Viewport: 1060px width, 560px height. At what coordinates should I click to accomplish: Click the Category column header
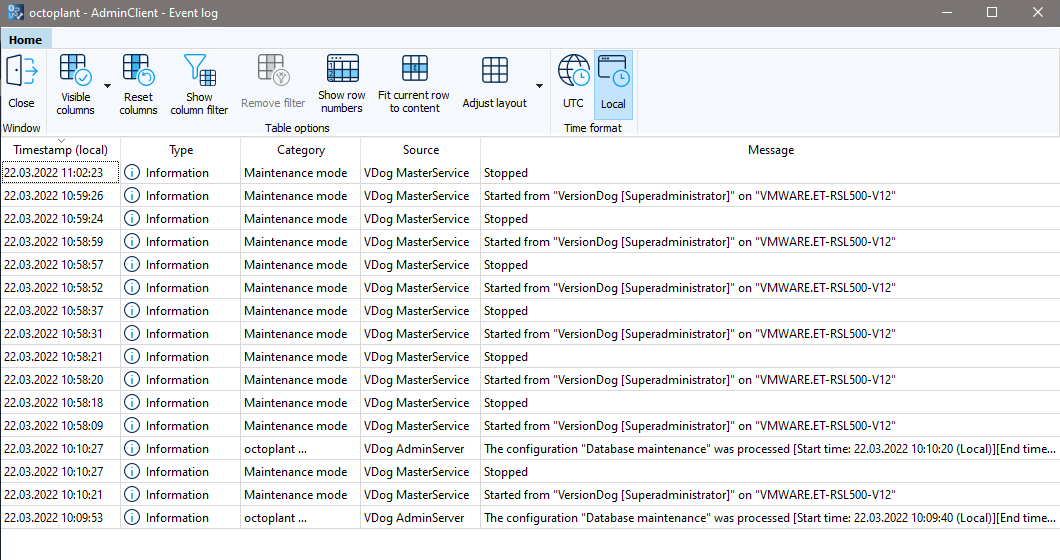point(300,150)
